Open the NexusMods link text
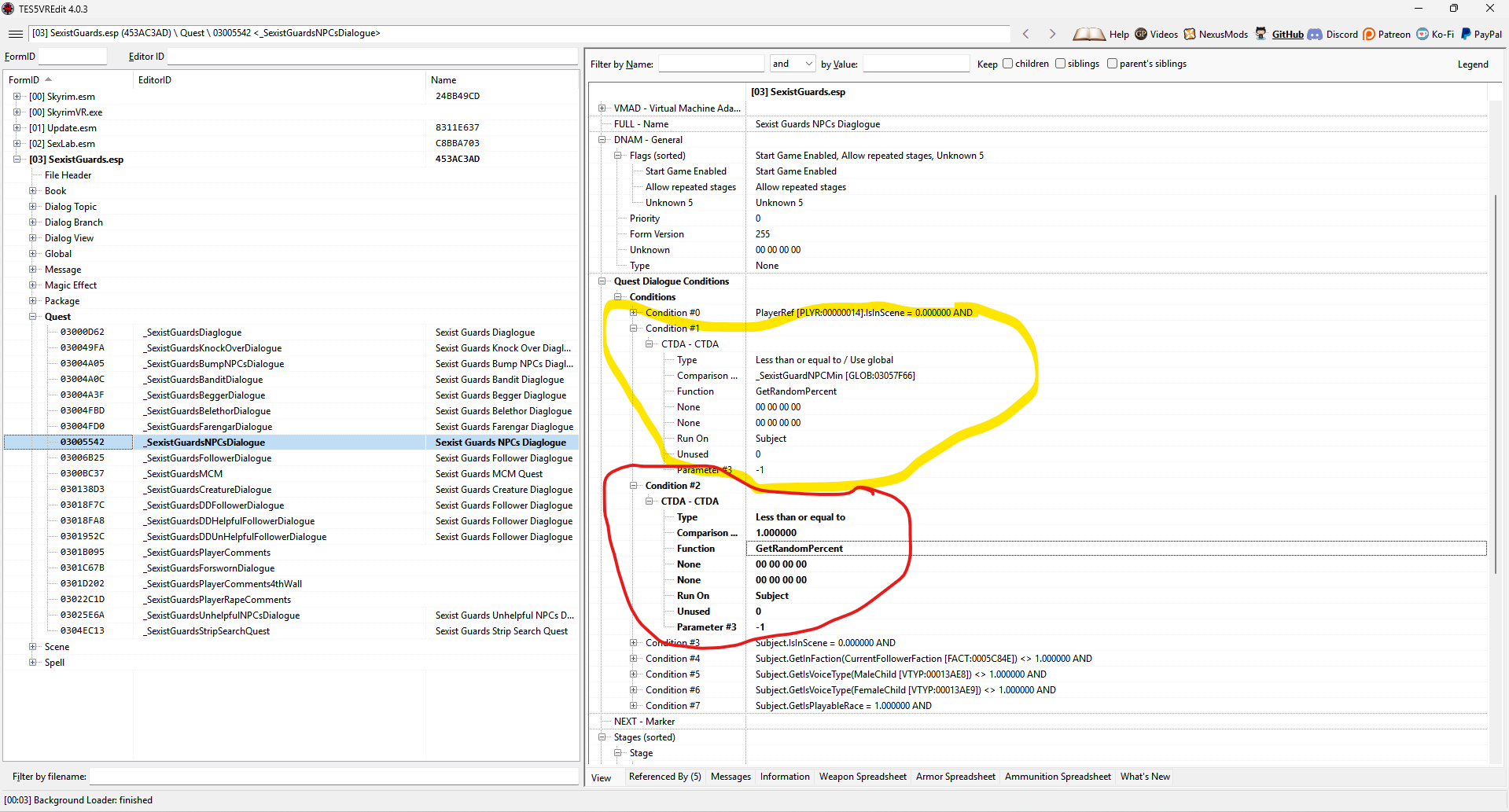The height and width of the screenshot is (812, 1509). 1223,35
